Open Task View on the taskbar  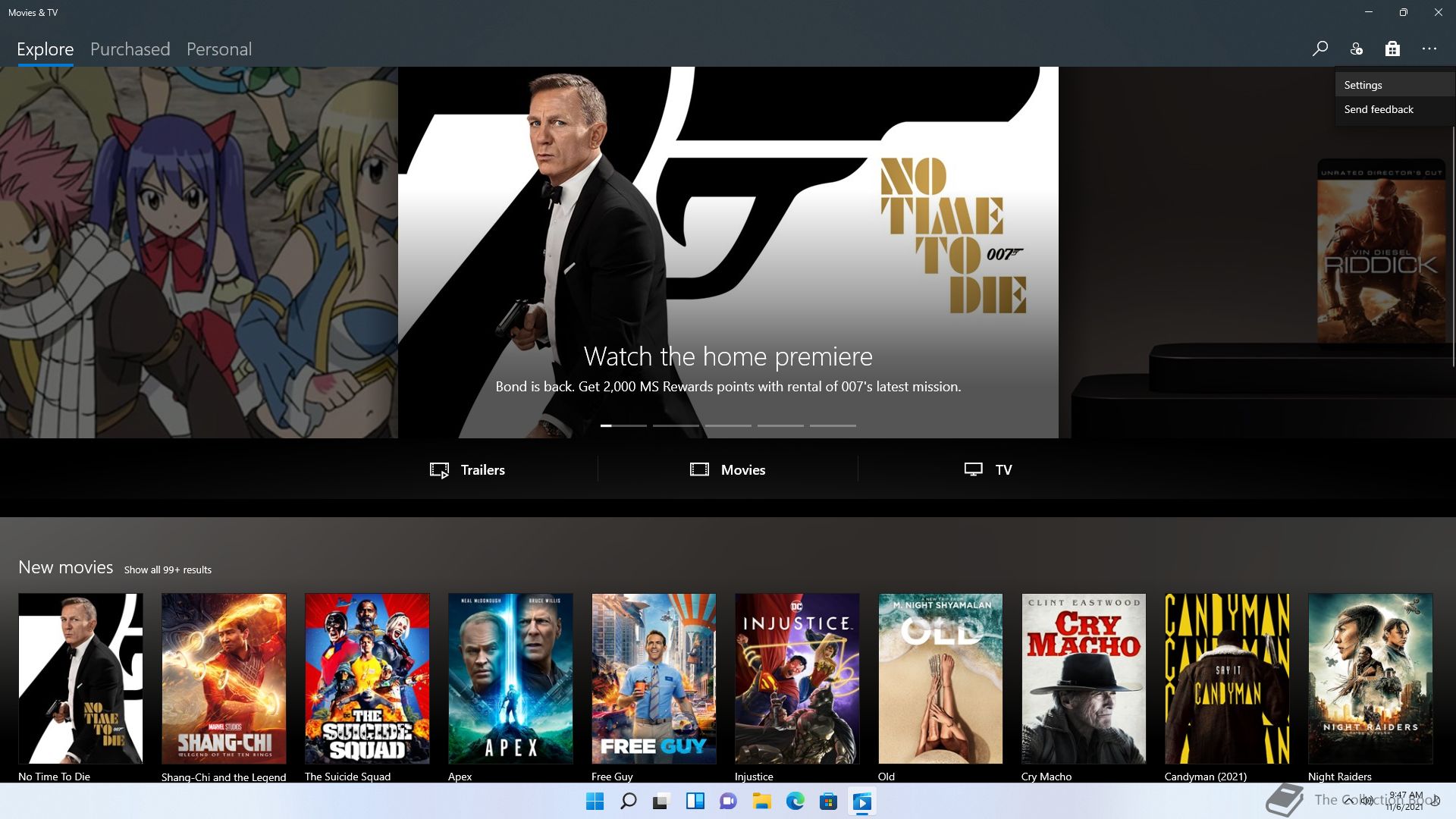coord(661,802)
